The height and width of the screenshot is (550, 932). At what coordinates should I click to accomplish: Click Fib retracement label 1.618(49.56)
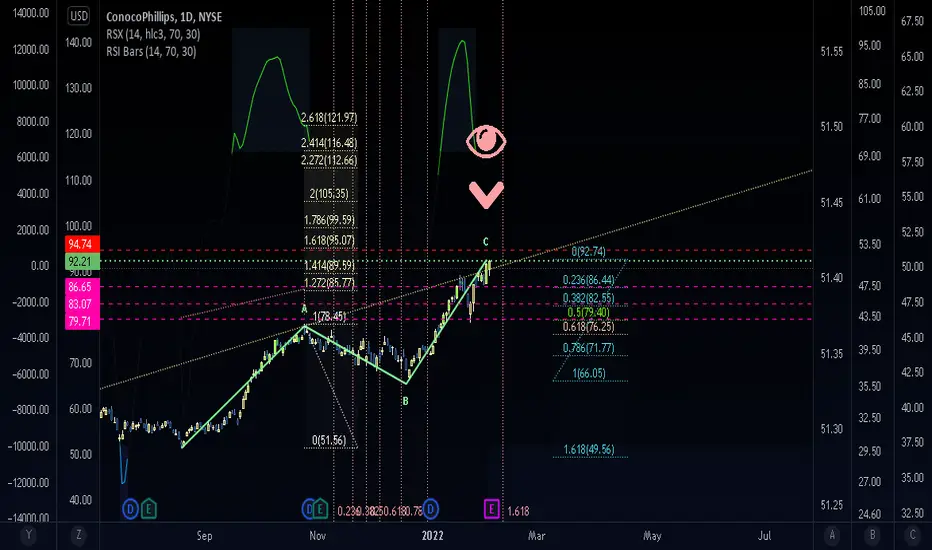588,449
